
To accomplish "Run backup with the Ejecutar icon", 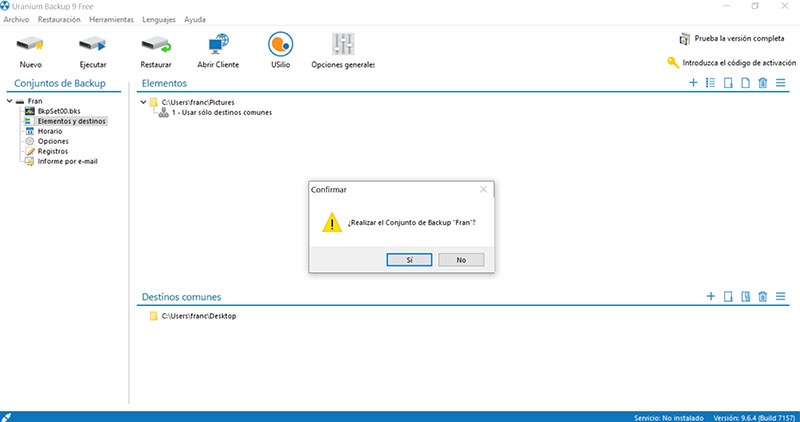I will click(92, 44).
